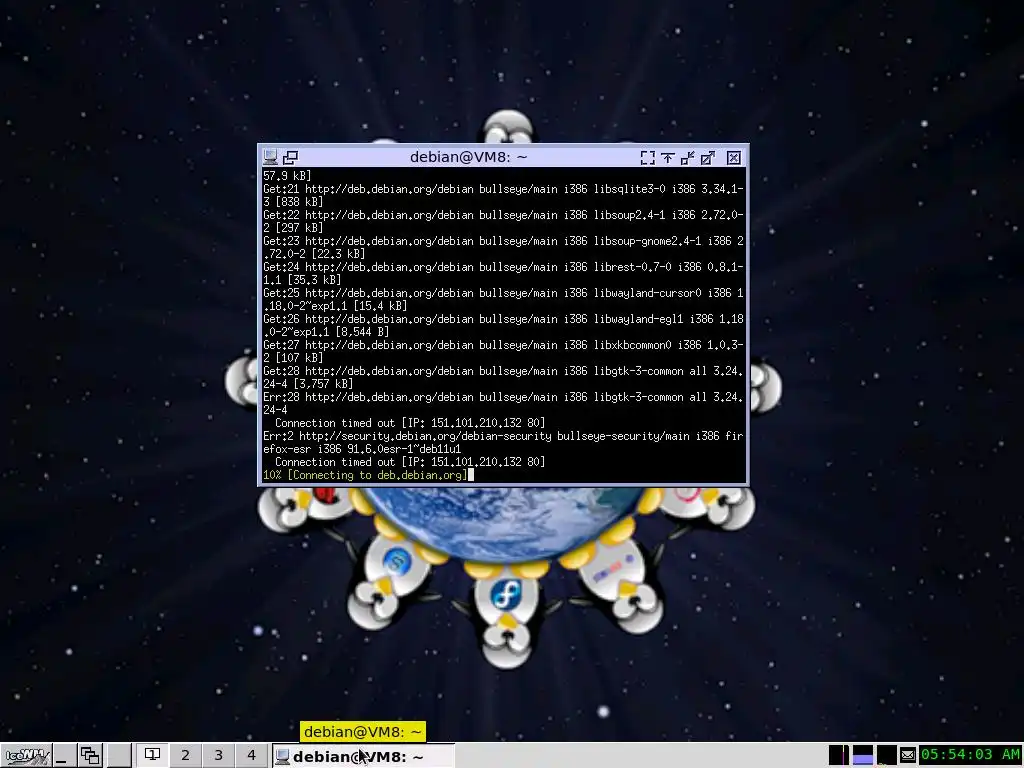The image size is (1024, 768).
Task: Switch to workspace 1
Action: coord(152,756)
